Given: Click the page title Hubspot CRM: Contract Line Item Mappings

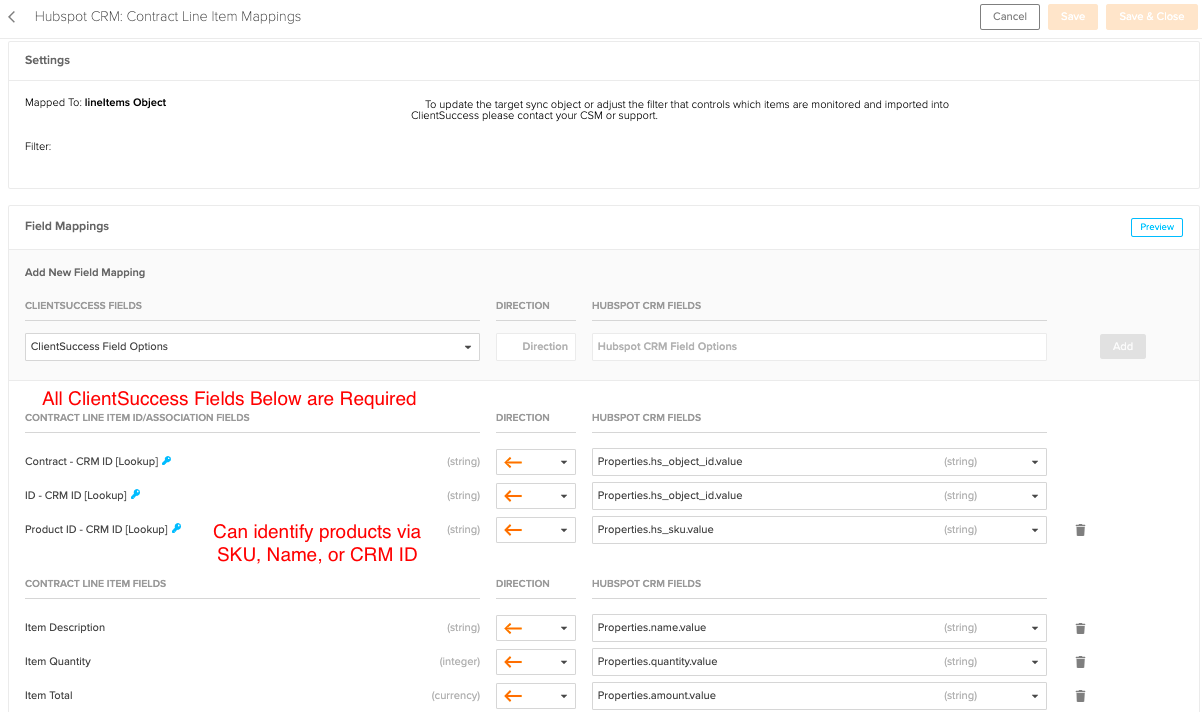Looking at the screenshot, I should [168, 17].
